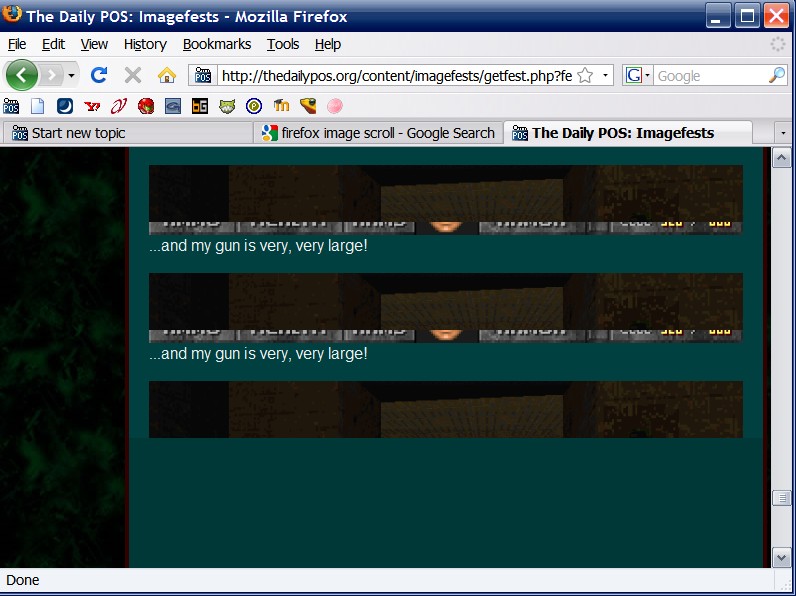Open the File menu
This screenshot has width=796, height=596.
click(x=17, y=45)
